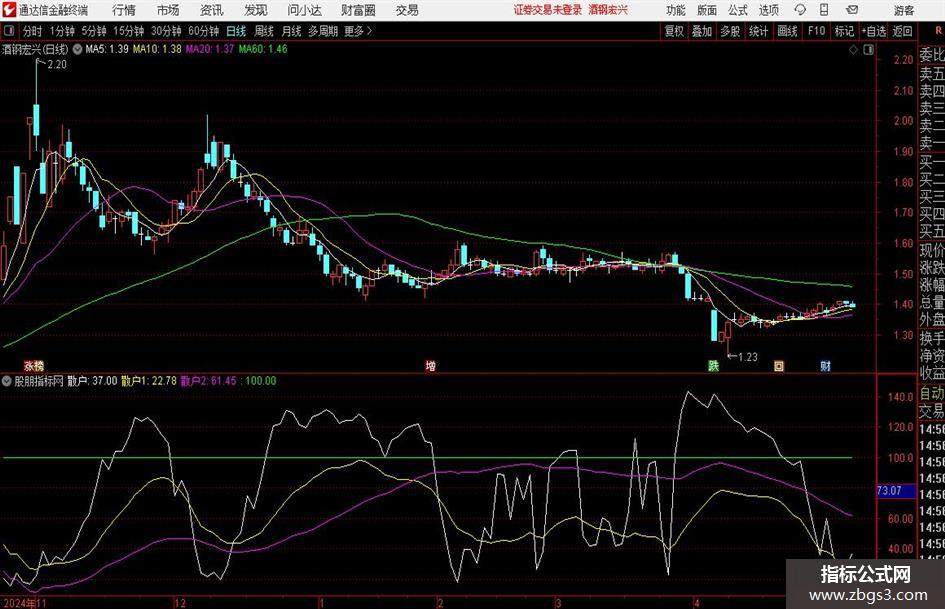Screen dimensions: 945x609
Task: Click the 复权 button
Action: coord(674,31)
